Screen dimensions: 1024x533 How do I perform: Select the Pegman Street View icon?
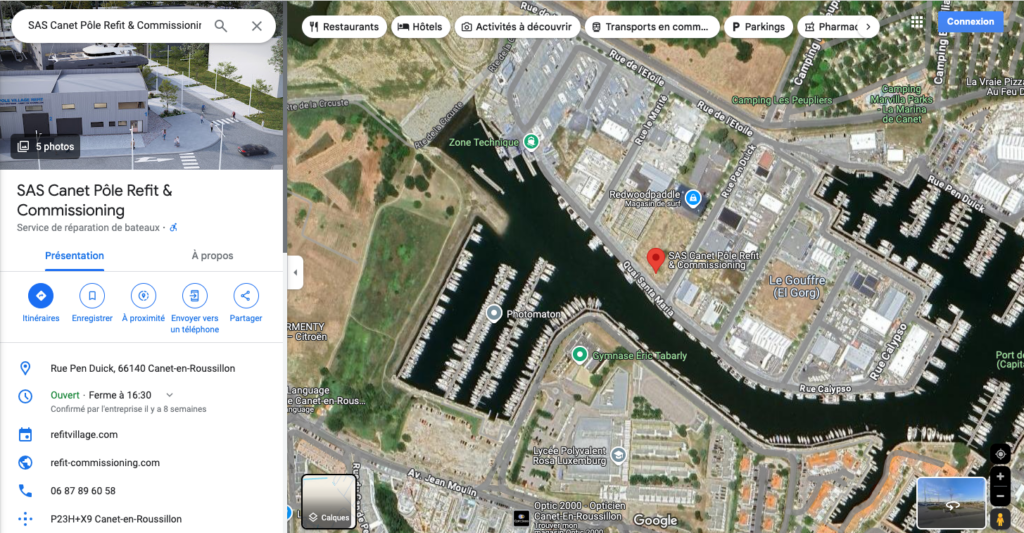coord(999,519)
